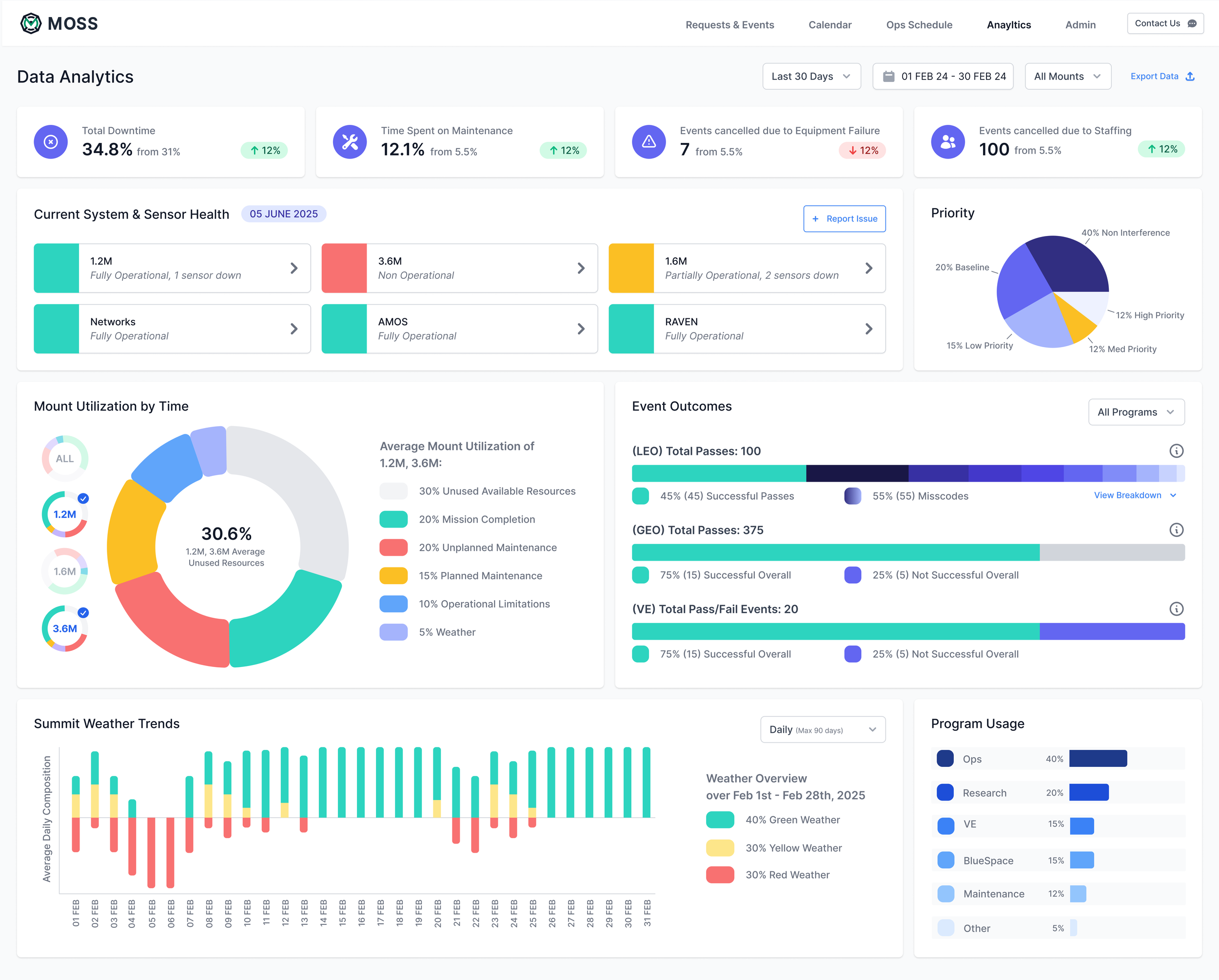The width and height of the screenshot is (1219, 980).
Task: Enable the 1.6M mount ring toggle
Action: click(65, 571)
